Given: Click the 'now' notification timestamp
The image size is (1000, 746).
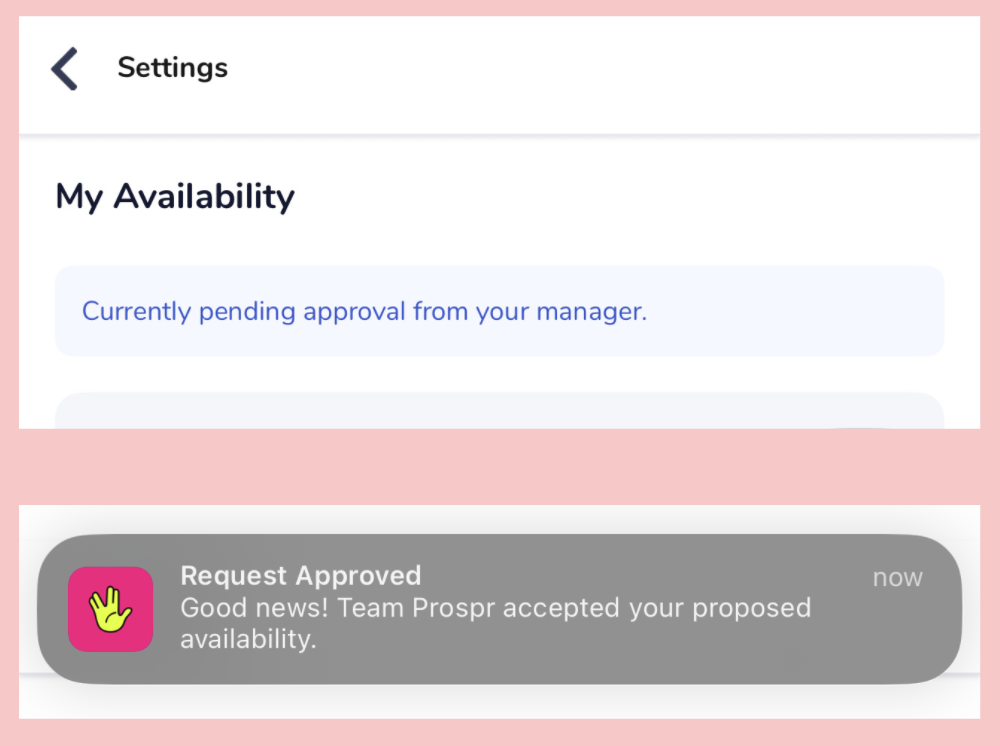Looking at the screenshot, I should tap(897, 578).
